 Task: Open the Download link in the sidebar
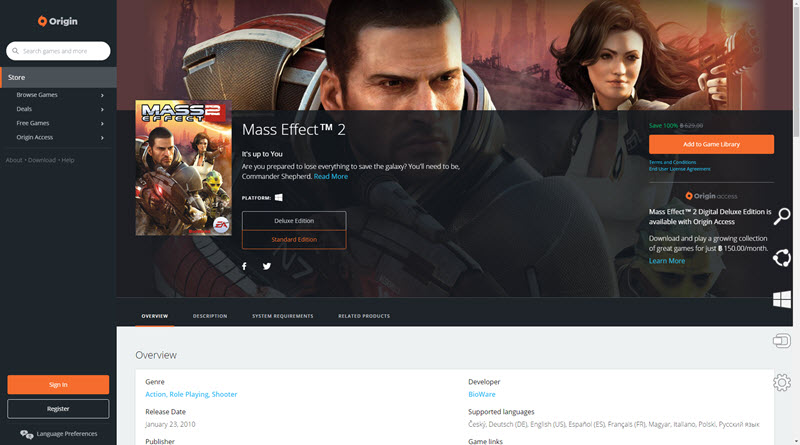pyautogui.click(x=42, y=160)
